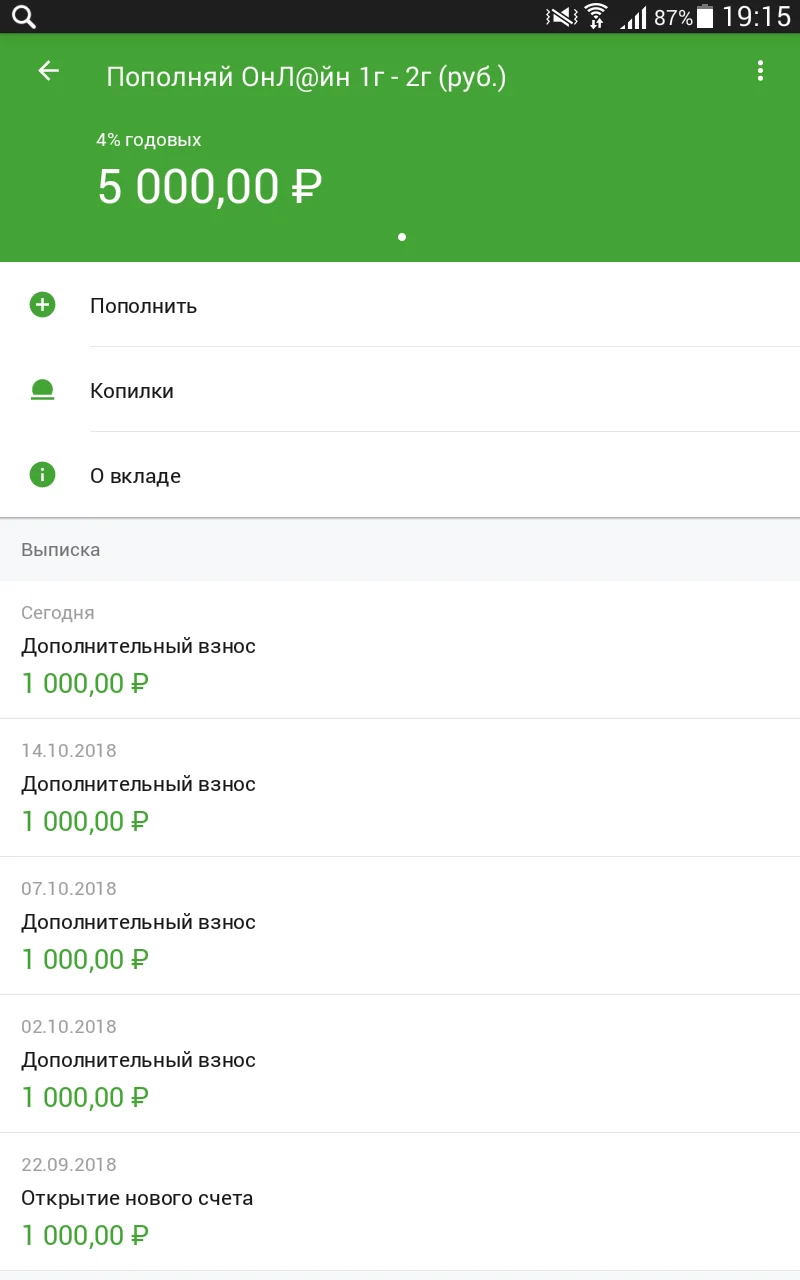Viewport: 800px width, 1280px height.
Task: Tap the back arrow in the header
Action: [x=47, y=71]
